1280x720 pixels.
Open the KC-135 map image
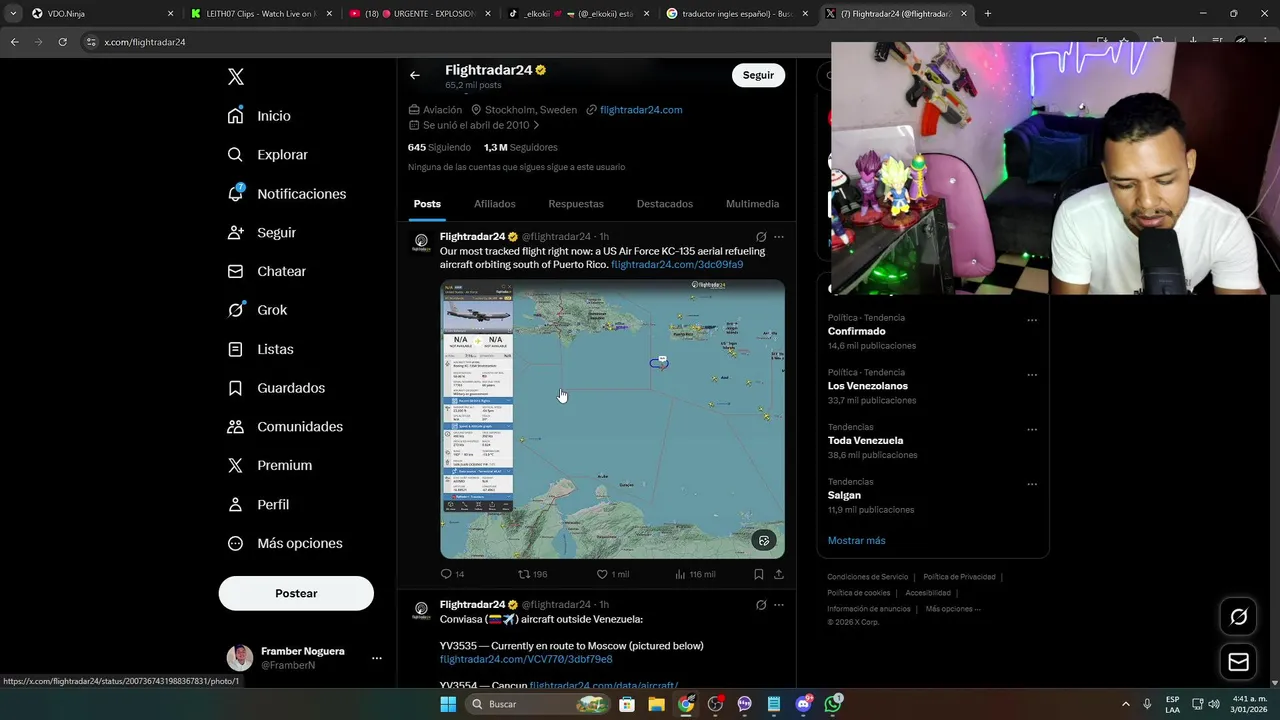tap(612, 419)
